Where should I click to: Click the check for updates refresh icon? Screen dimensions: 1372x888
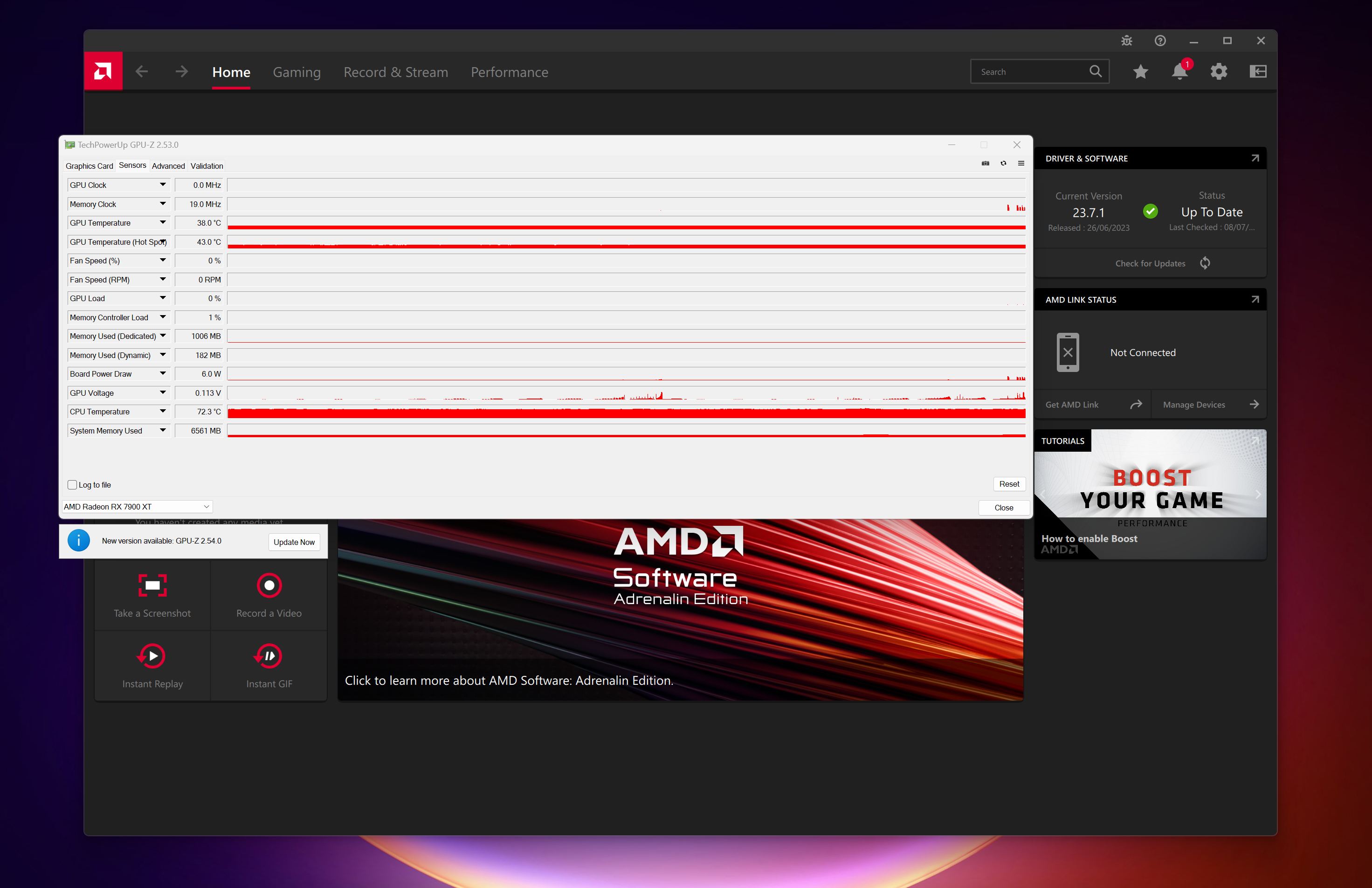coord(1205,263)
